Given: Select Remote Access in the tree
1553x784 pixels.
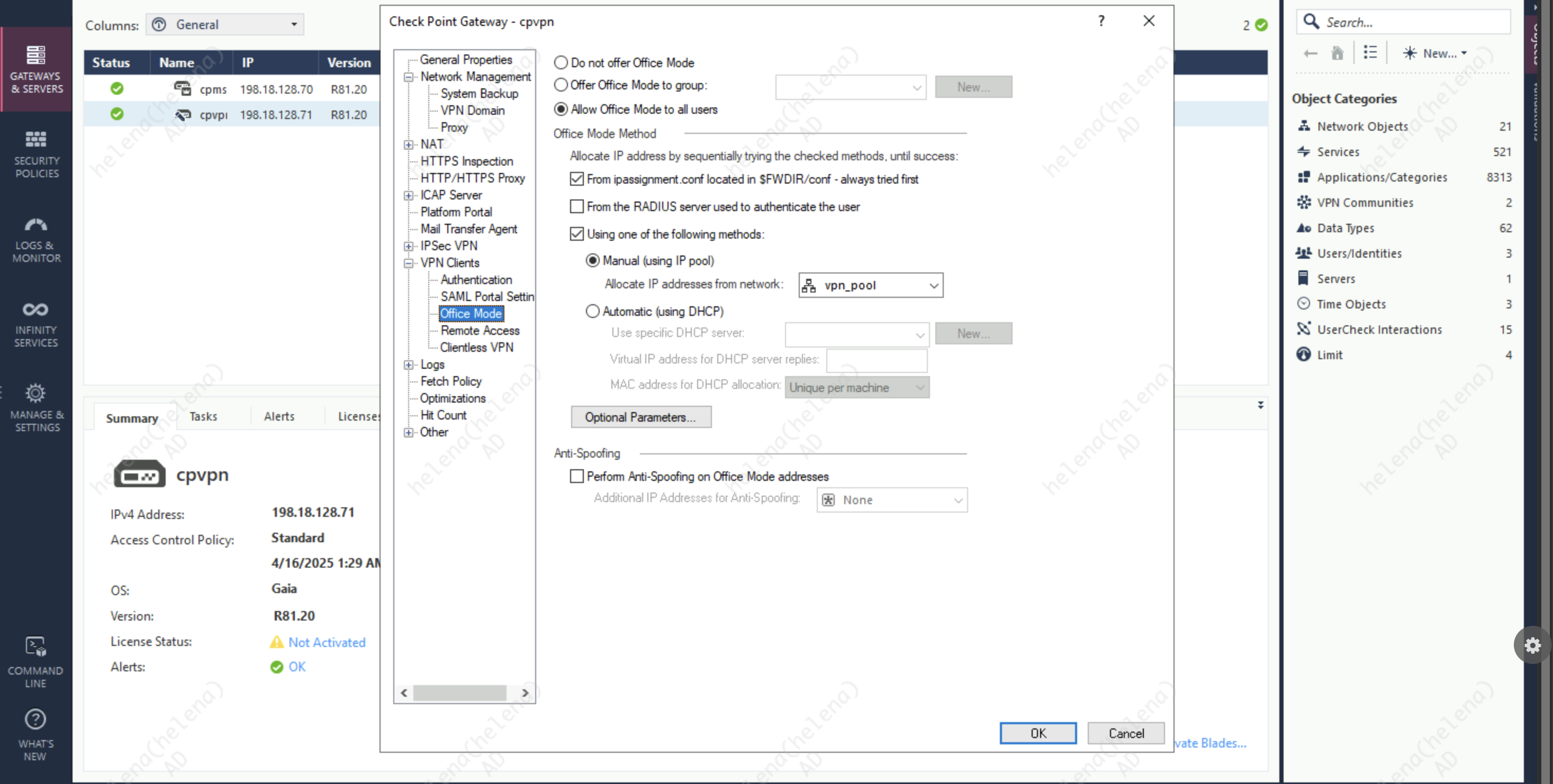Looking at the screenshot, I should [x=480, y=330].
